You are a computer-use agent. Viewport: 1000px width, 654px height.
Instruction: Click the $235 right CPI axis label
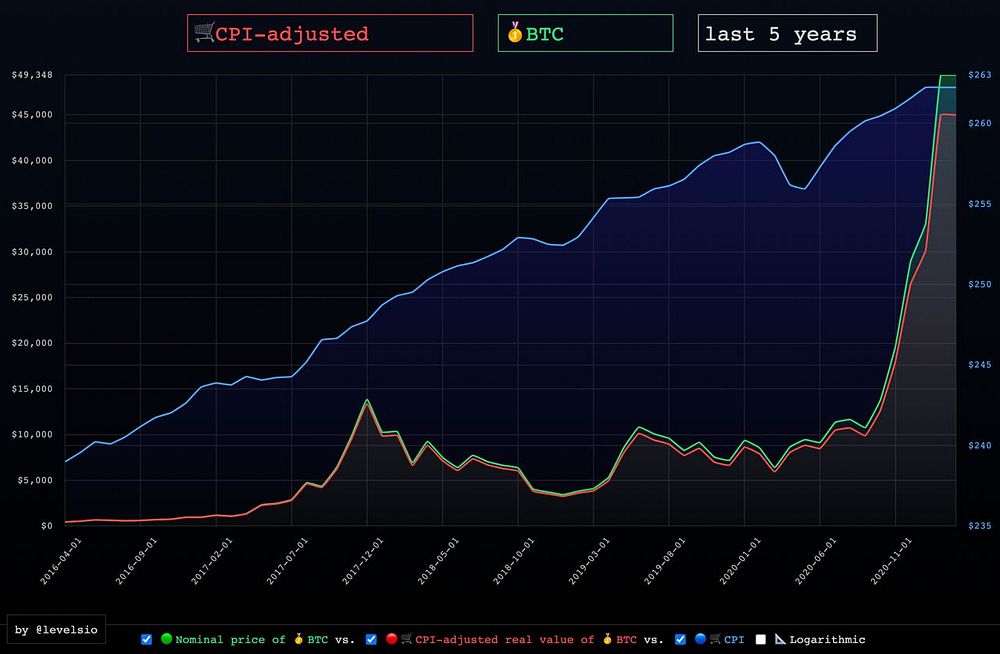tap(980, 526)
